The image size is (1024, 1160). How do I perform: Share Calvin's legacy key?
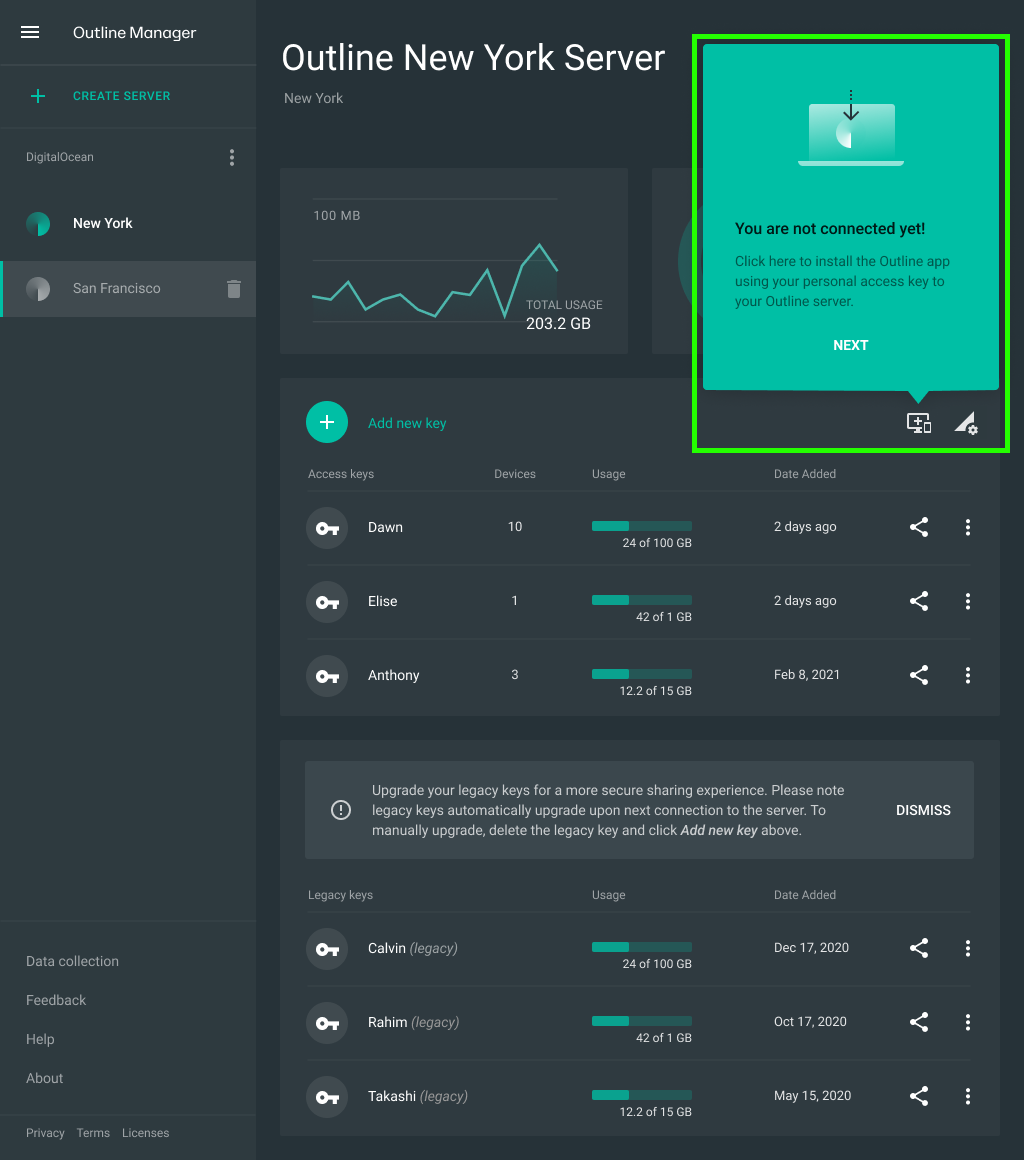[x=919, y=948]
